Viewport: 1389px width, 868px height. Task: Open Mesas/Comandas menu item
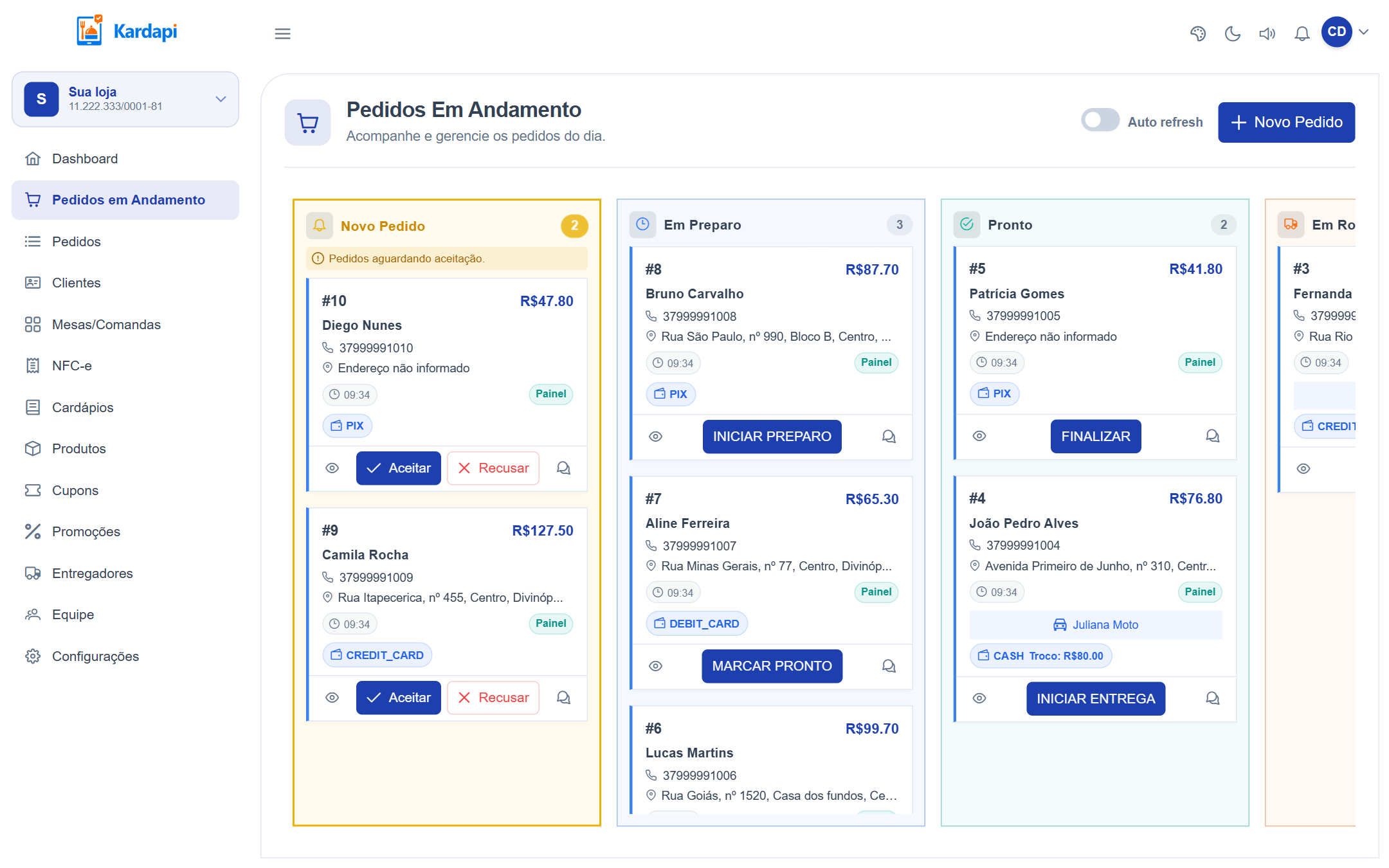click(125, 325)
